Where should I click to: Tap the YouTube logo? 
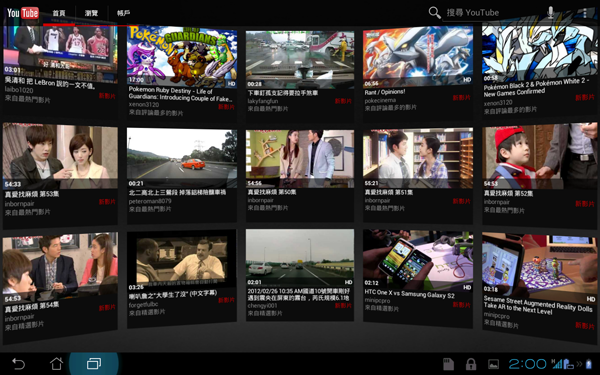click(23, 13)
